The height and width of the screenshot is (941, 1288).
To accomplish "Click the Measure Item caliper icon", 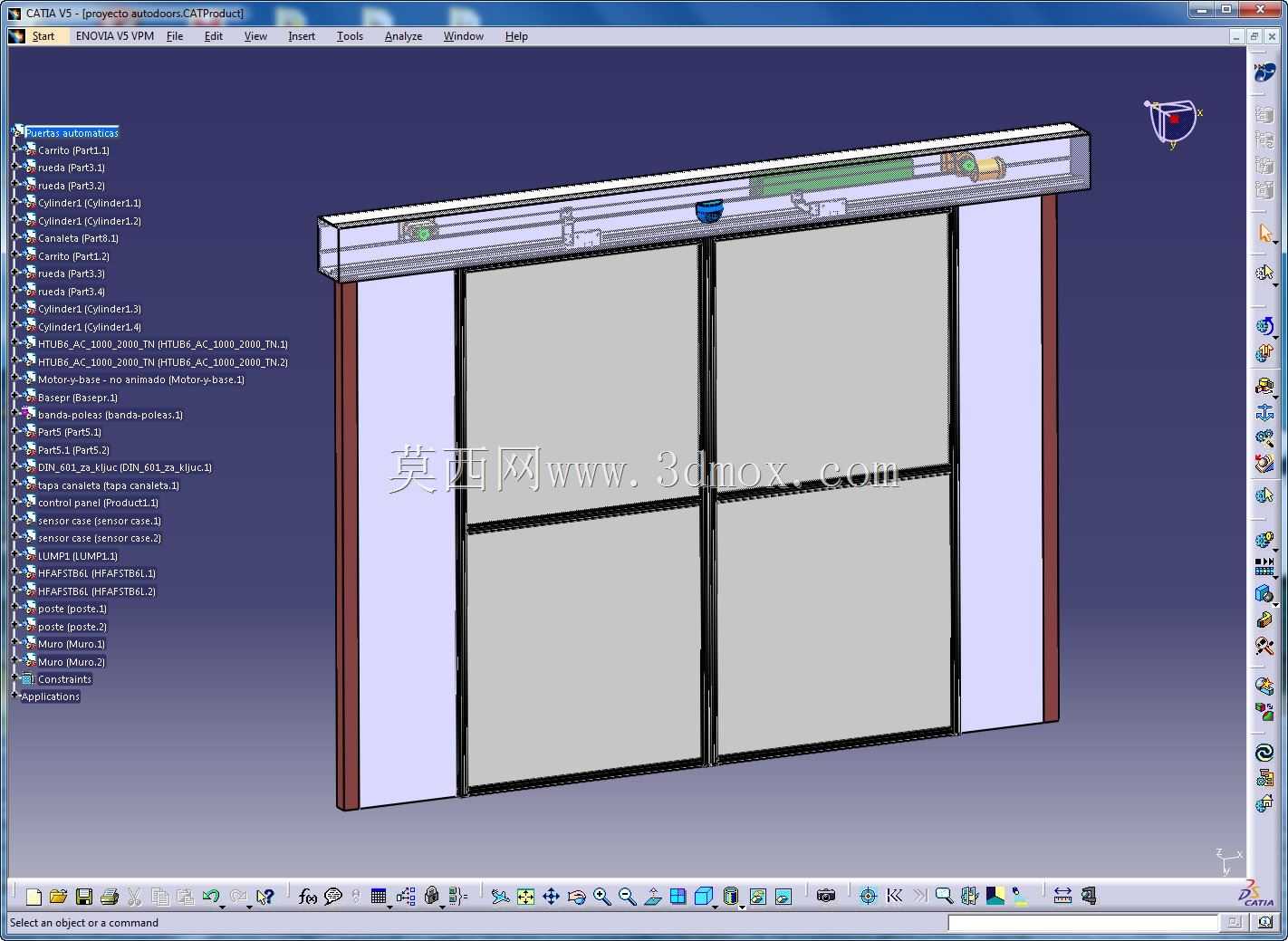I will click(x=1088, y=897).
